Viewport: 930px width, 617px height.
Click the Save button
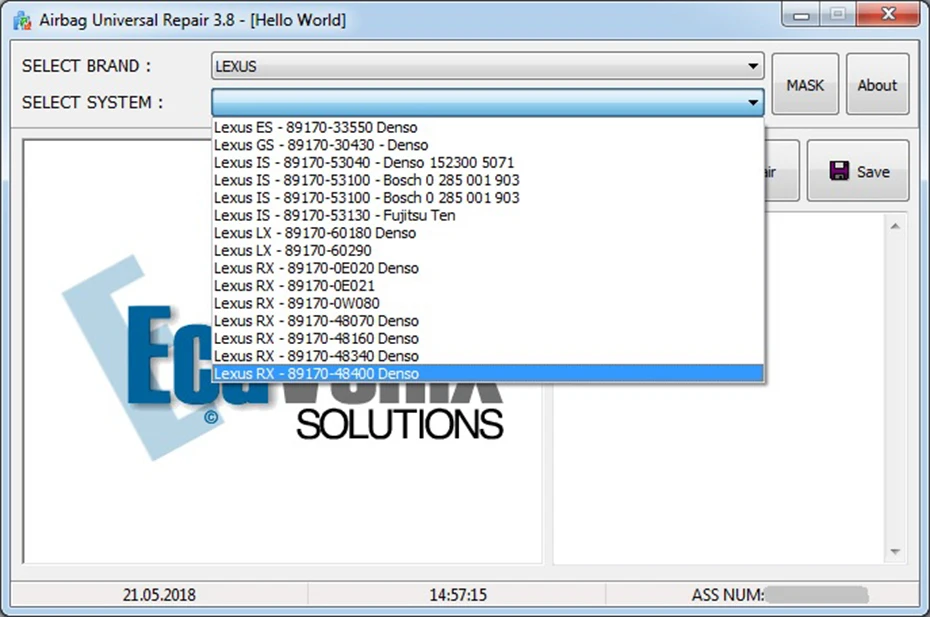pos(858,171)
